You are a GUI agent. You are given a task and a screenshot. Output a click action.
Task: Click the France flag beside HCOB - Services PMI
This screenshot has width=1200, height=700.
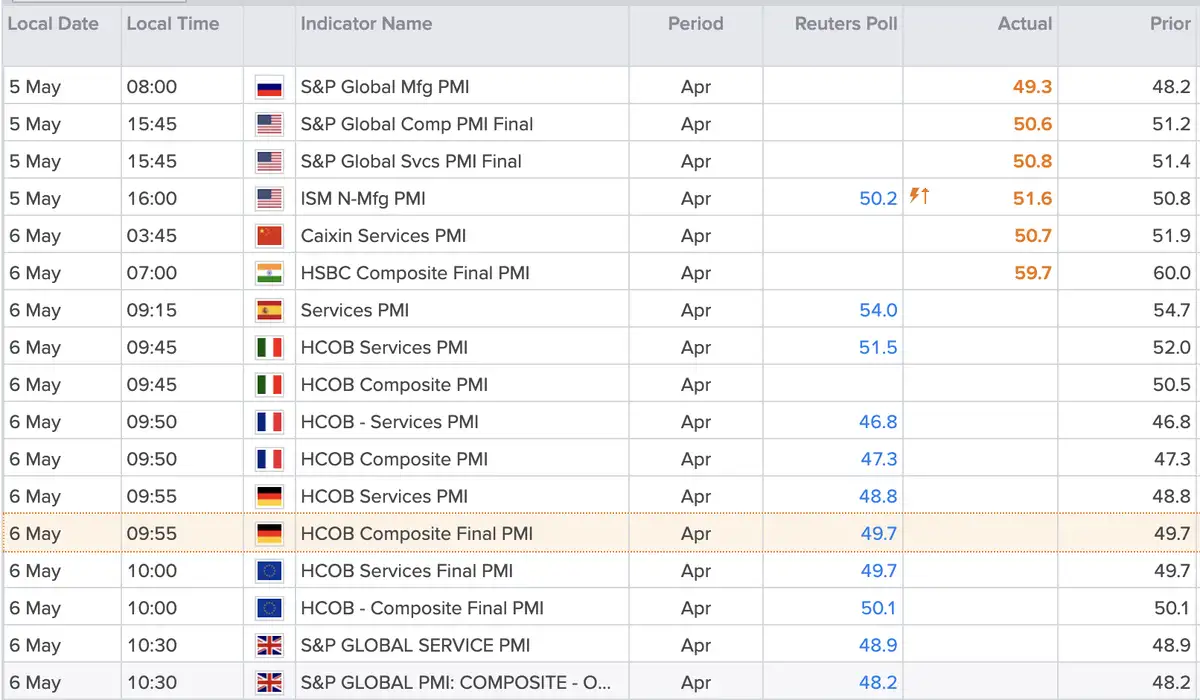tap(270, 422)
